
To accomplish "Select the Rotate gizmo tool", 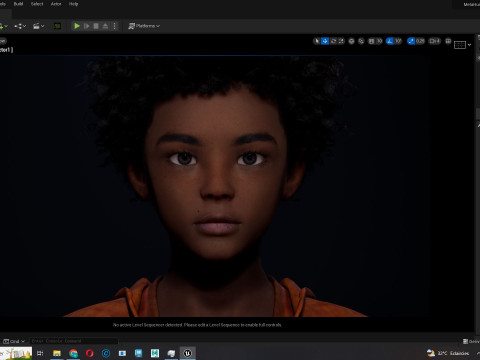I will coord(333,41).
